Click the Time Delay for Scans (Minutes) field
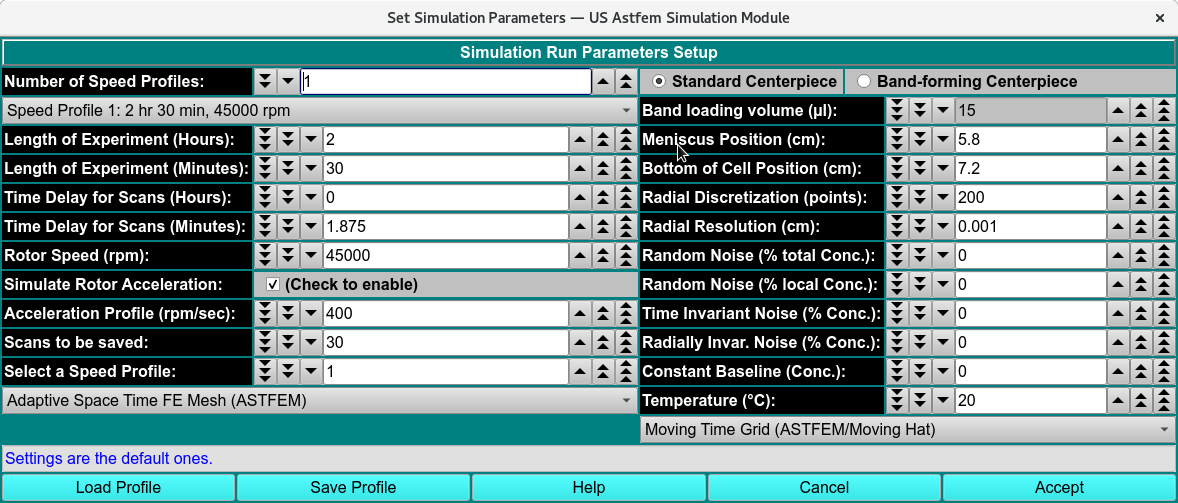Screen dimensions: 1178x503 pyautogui.click(x=445, y=226)
